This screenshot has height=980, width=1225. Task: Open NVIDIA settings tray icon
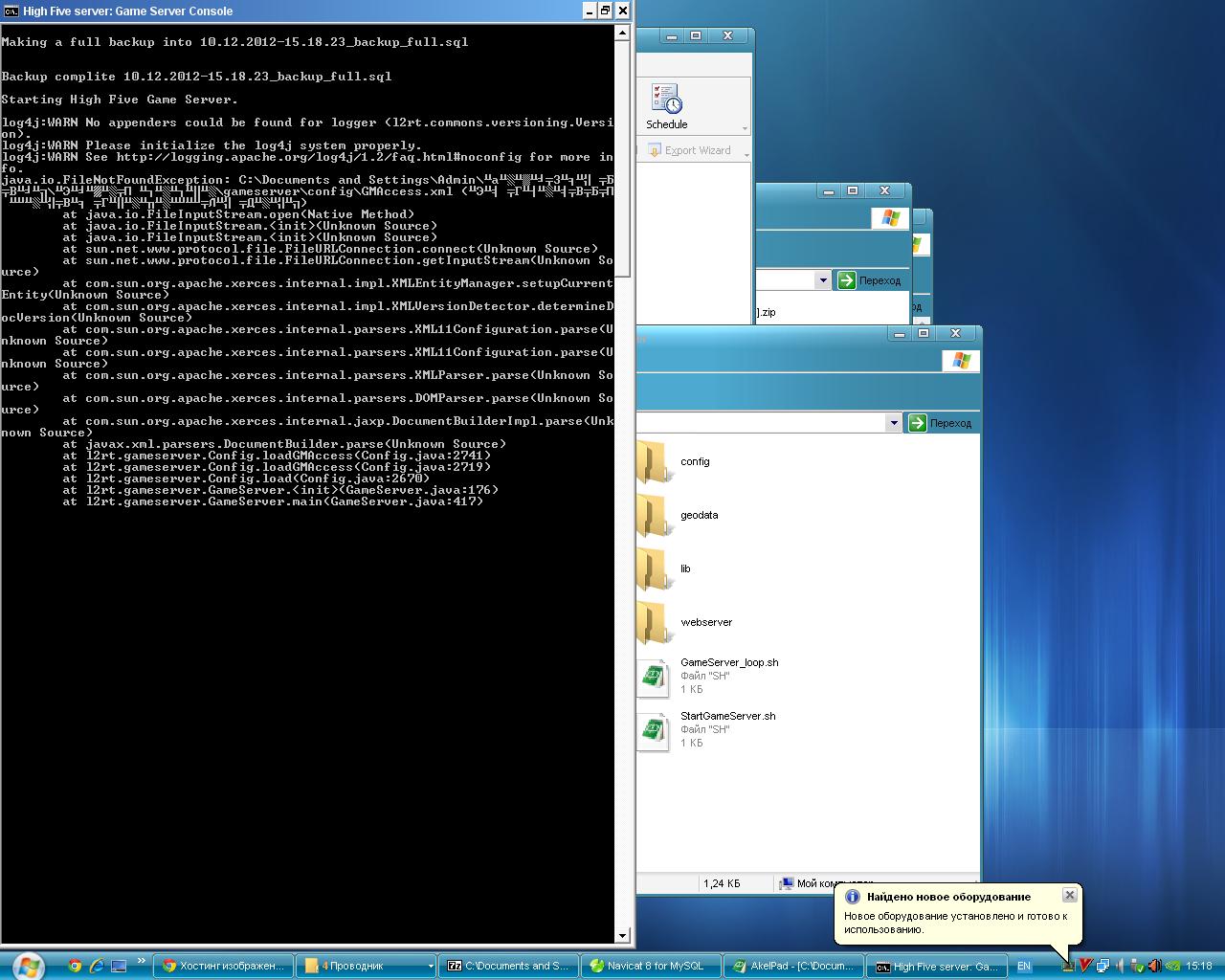coord(1172,966)
